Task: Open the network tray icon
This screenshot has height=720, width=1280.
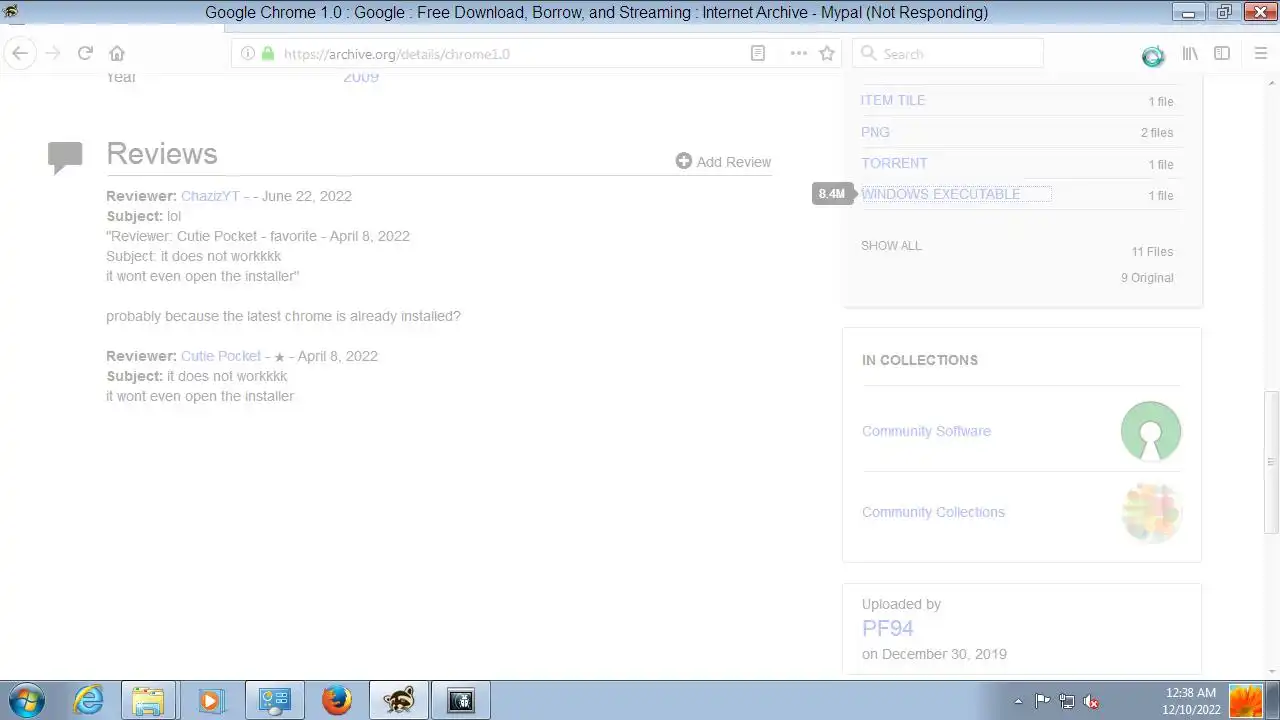Action: [x=1067, y=702]
